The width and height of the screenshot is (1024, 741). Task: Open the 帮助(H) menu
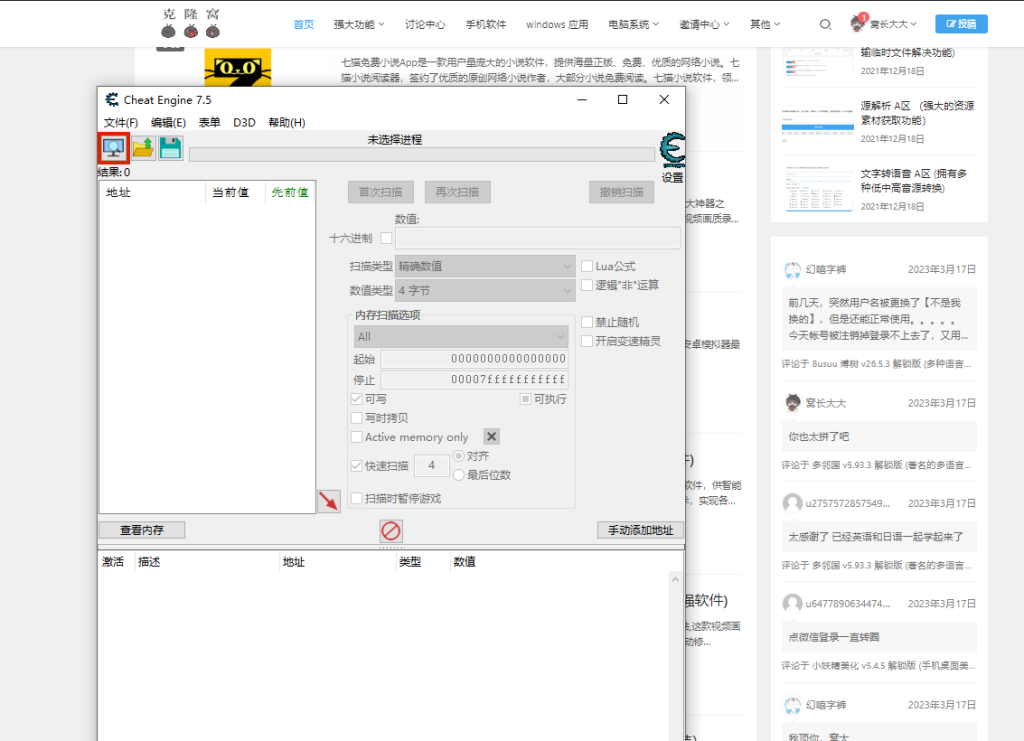[287, 123]
